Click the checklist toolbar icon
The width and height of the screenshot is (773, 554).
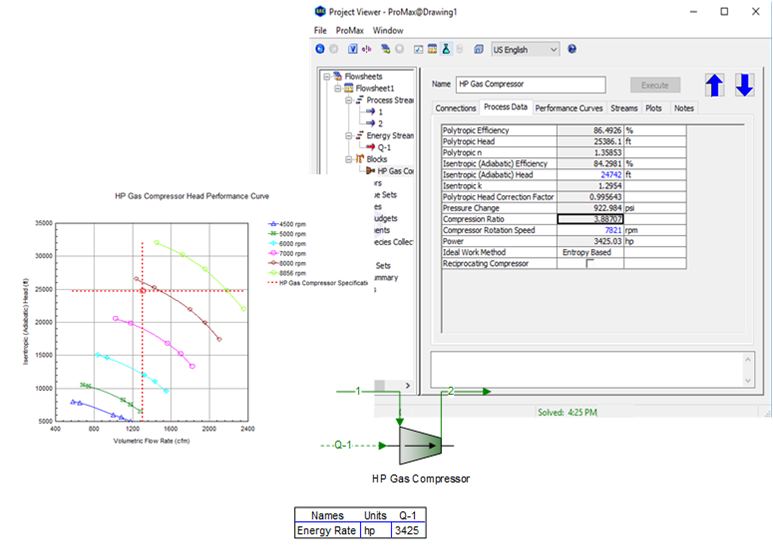coord(418,49)
